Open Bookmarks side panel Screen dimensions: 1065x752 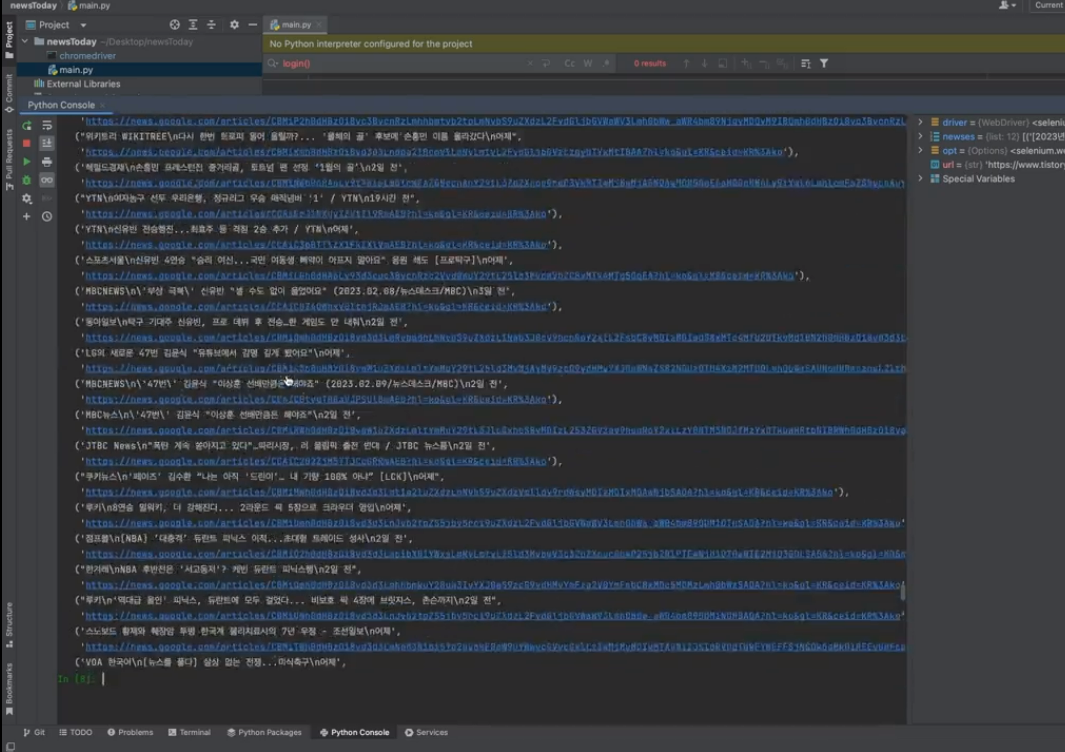[x=9, y=689]
